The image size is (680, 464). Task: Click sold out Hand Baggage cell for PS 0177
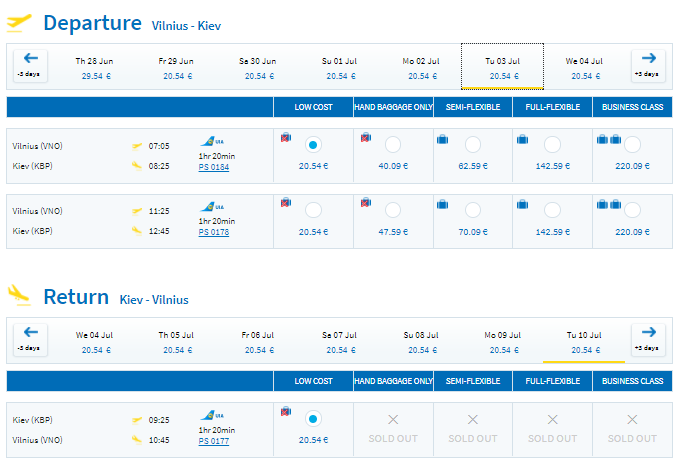pyautogui.click(x=393, y=429)
